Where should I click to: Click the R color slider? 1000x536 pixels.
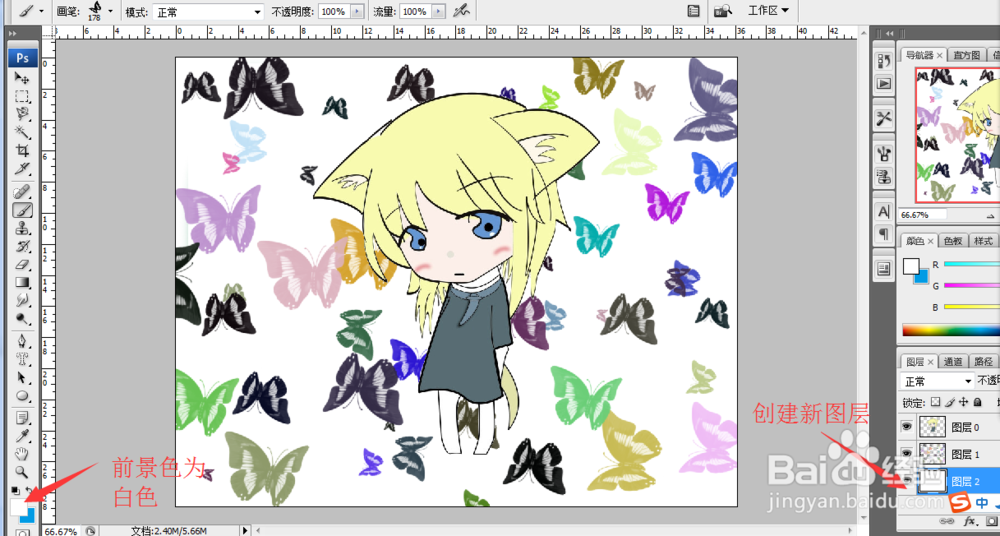[971, 264]
